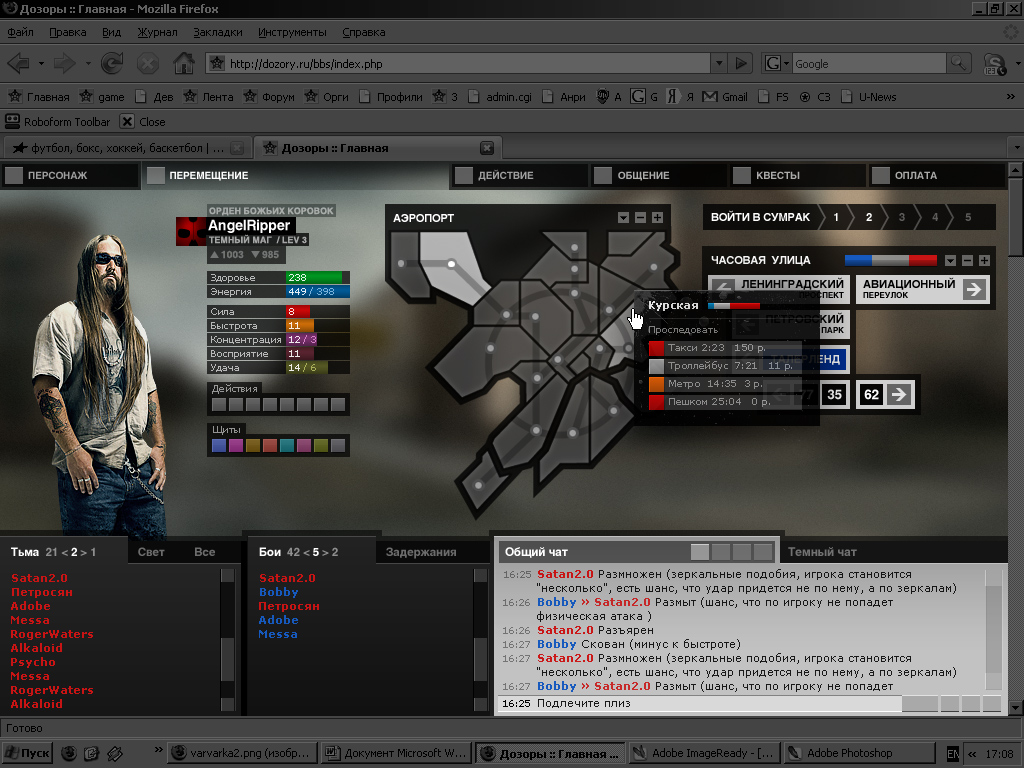
Task: Open the Forward button history dropdown arrow
Action: [x=88, y=63]
